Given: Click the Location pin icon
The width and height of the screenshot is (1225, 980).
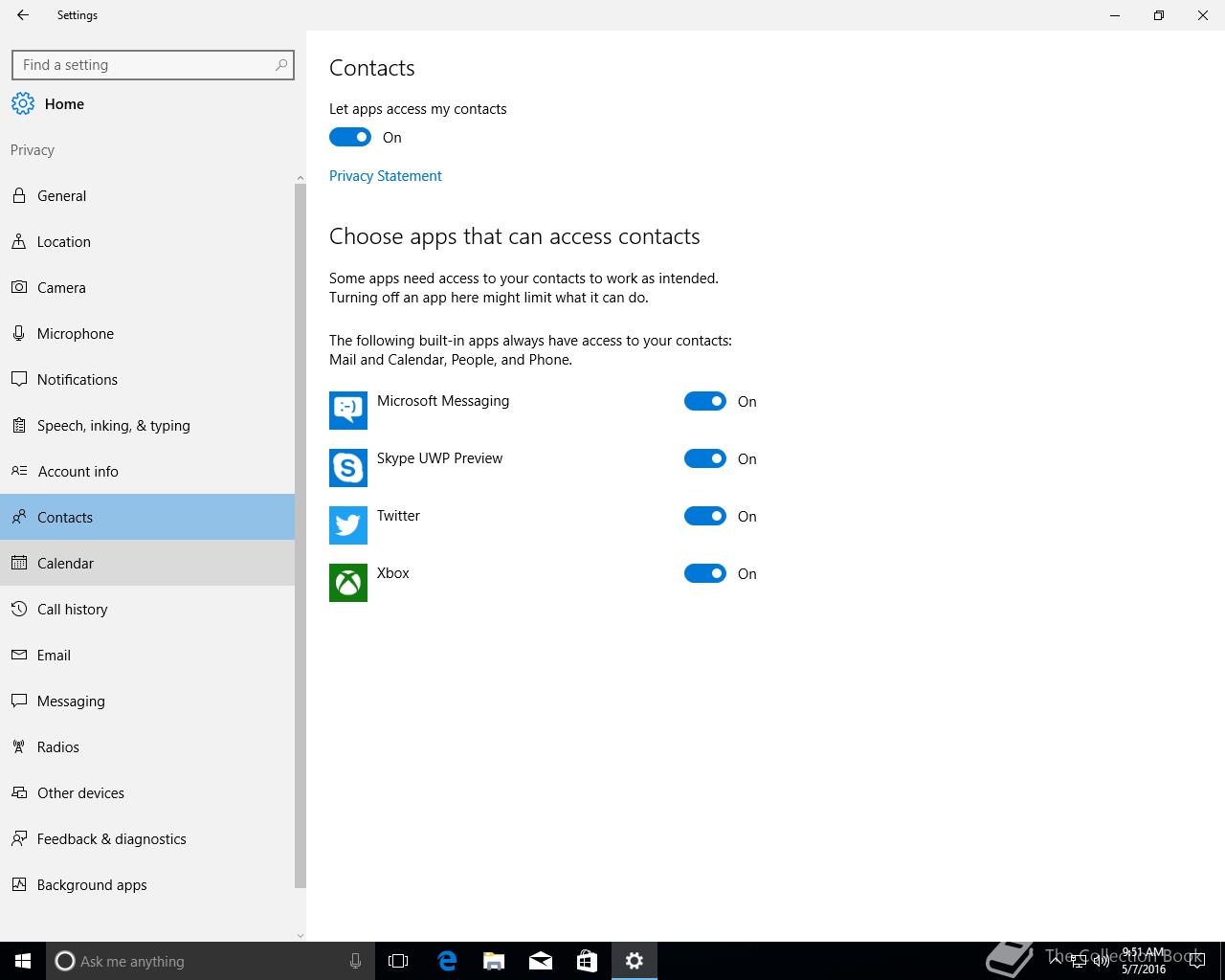Looking at the screenshot, I should pyautogui.click(x=19, y=241).
